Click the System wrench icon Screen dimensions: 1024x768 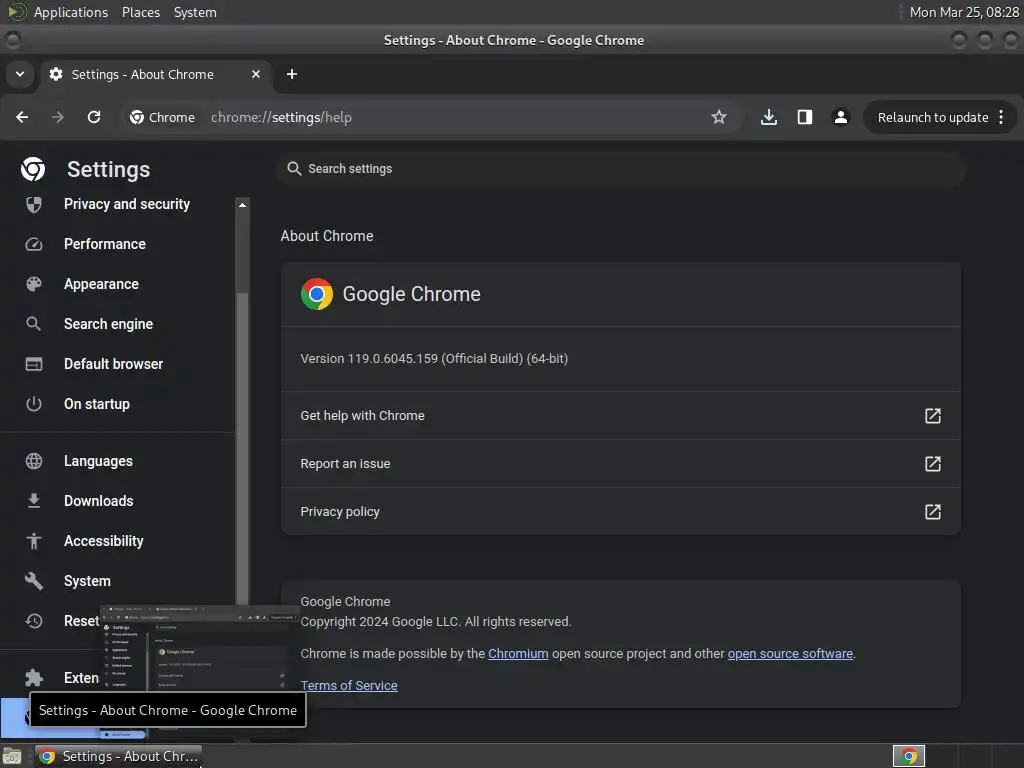(x=34, y=581)
